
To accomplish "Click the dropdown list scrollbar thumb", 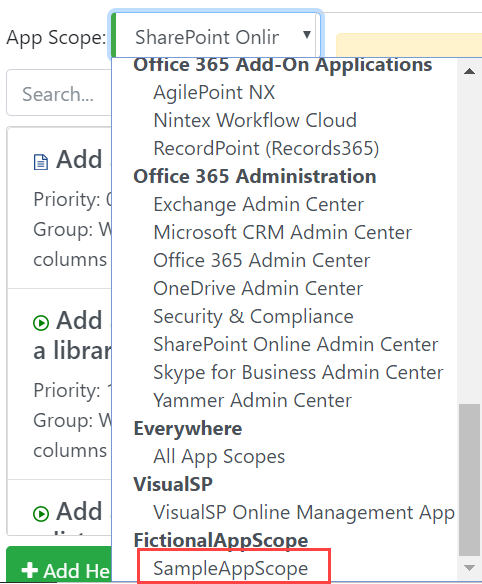I will (469, 480).
